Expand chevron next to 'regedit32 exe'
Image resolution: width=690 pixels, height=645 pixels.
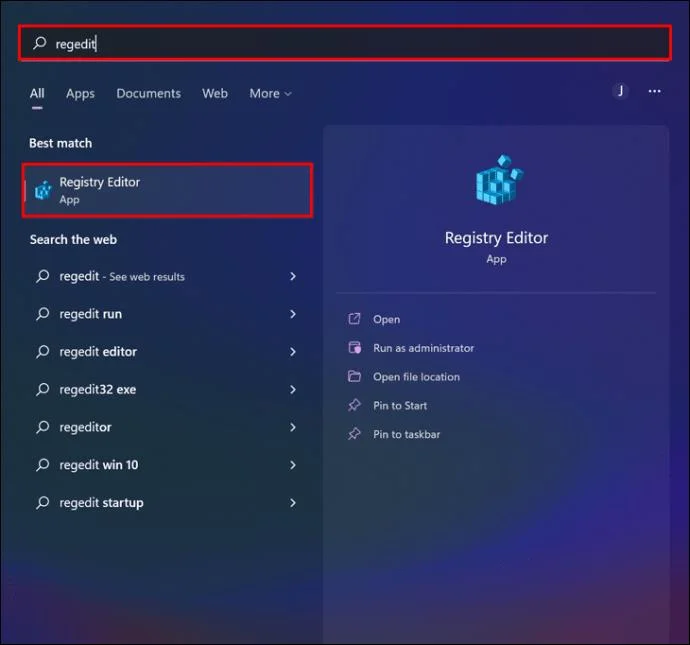pyautogui.click(x=293, y=389)
